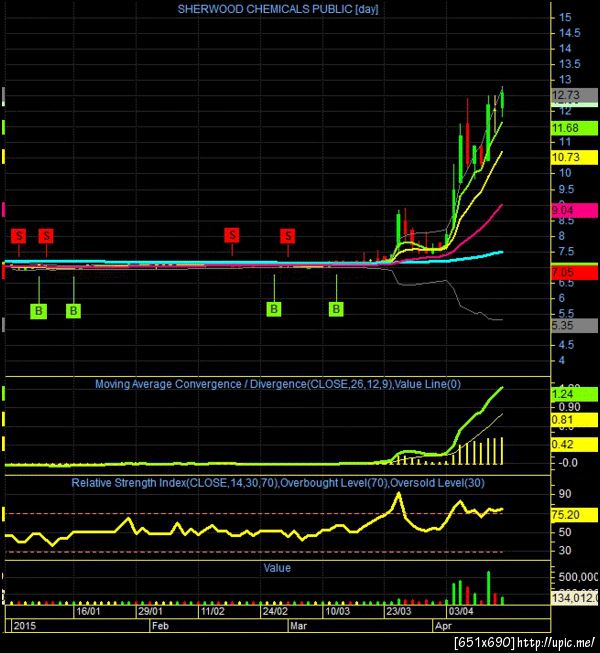Select the magenta 9.04 moving average label
The width and height of the screenshot is (600, 653).
pos(575,210)
